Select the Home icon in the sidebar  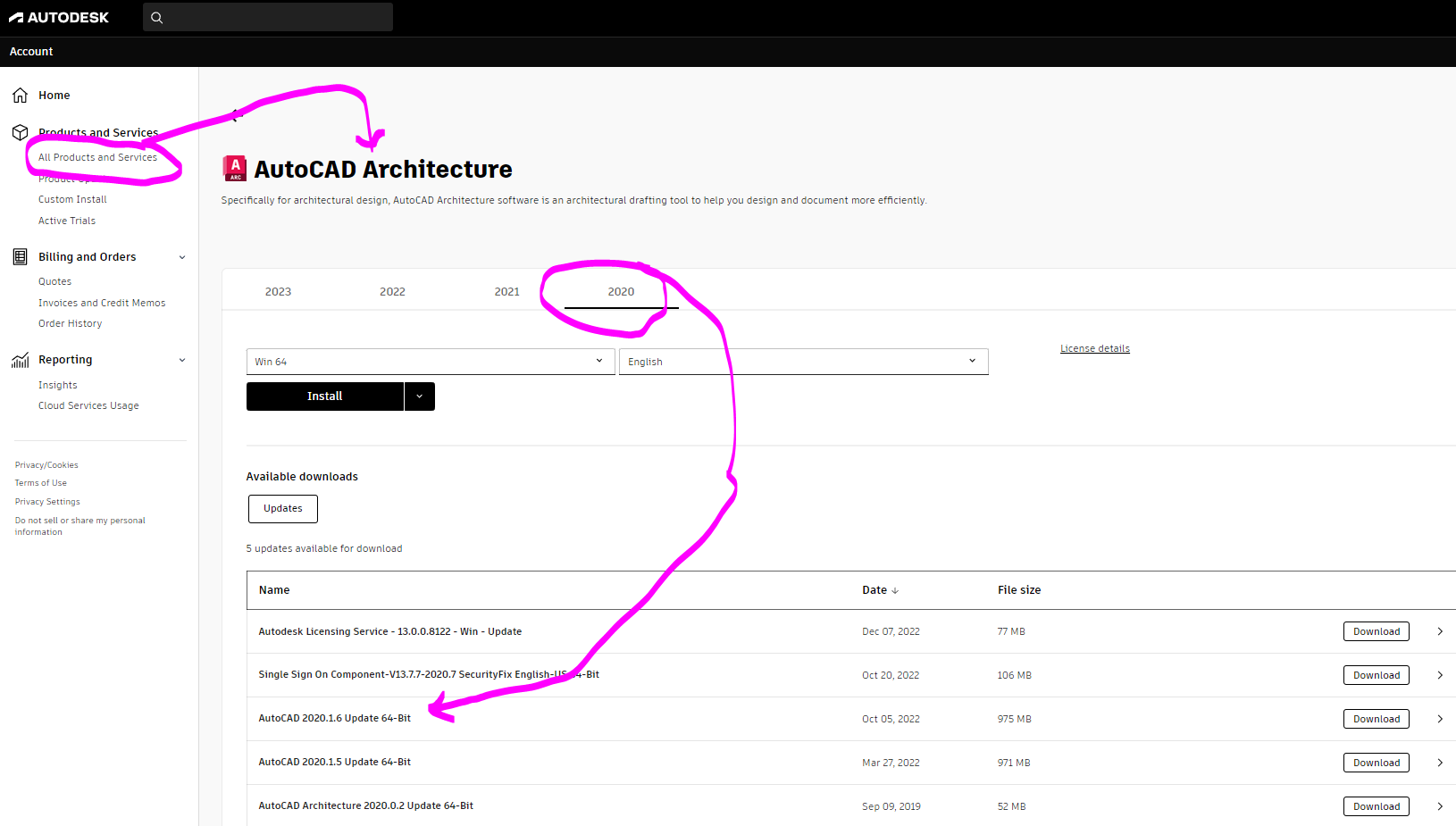20,95
